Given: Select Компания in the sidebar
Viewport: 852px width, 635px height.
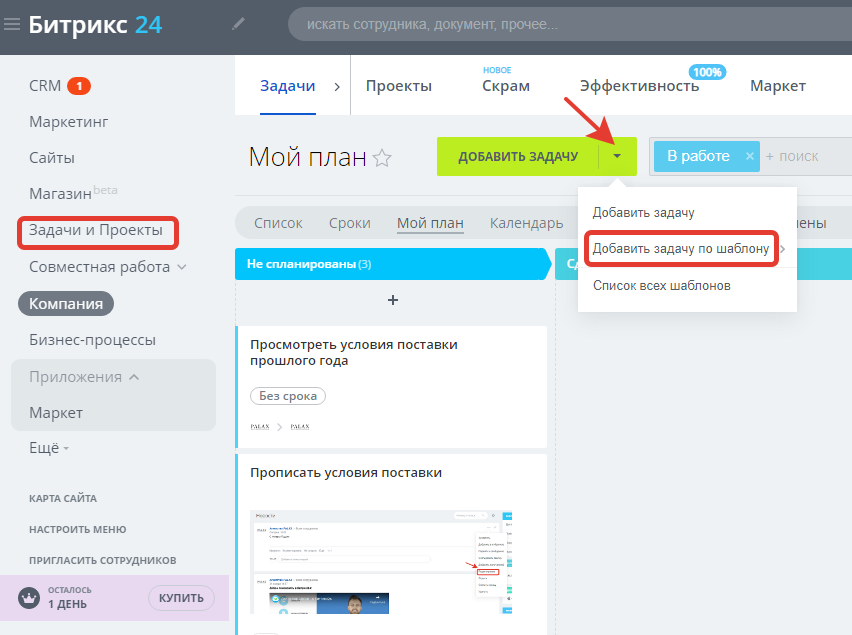Looking at the screenshot, I should [x=66, y=304].
